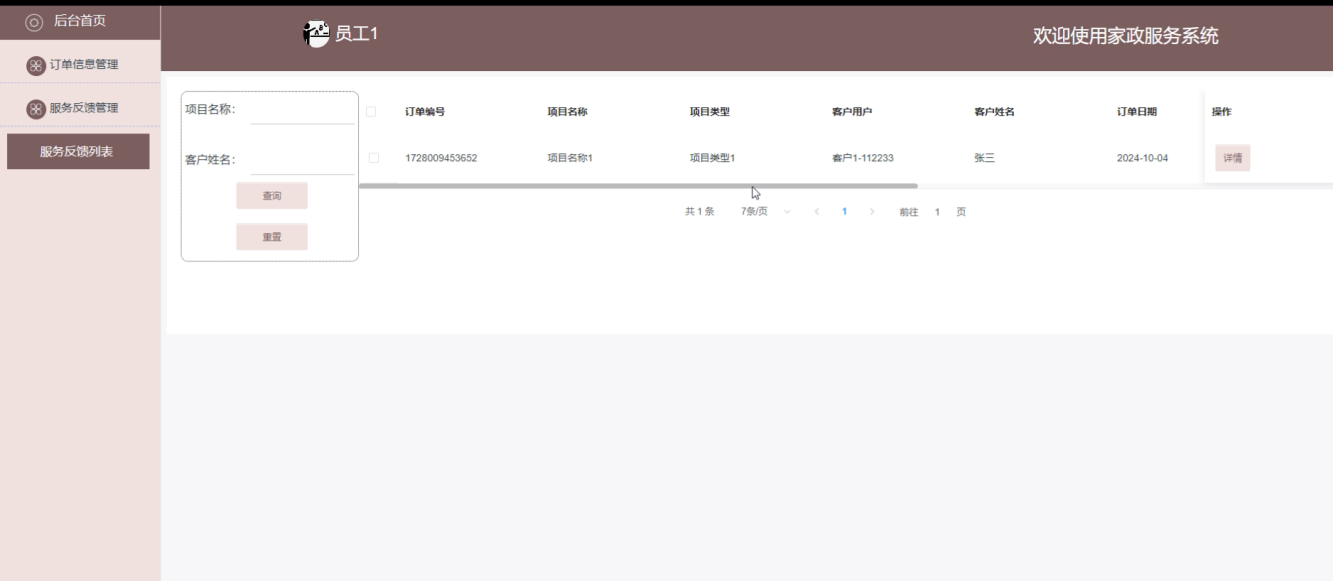Click the 查询 button
The height and width of the screenshot is (581, 1333).
point(272,196)
